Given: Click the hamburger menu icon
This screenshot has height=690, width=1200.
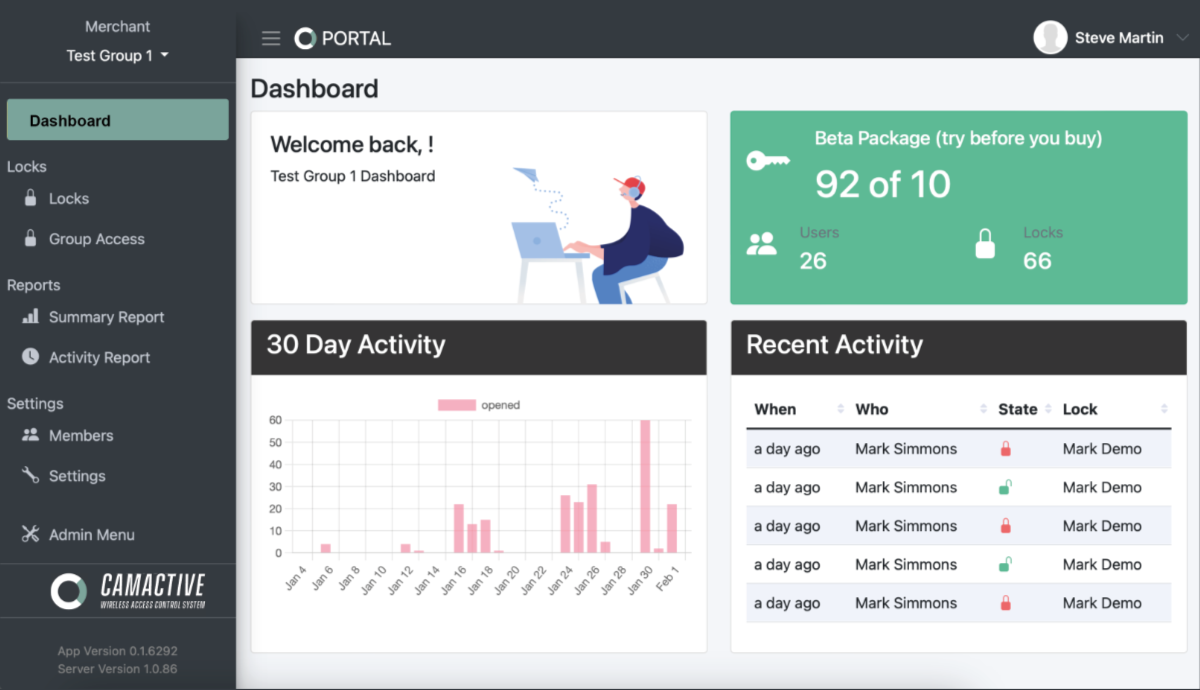Looking at the screenshot, I should pos(271,38).
